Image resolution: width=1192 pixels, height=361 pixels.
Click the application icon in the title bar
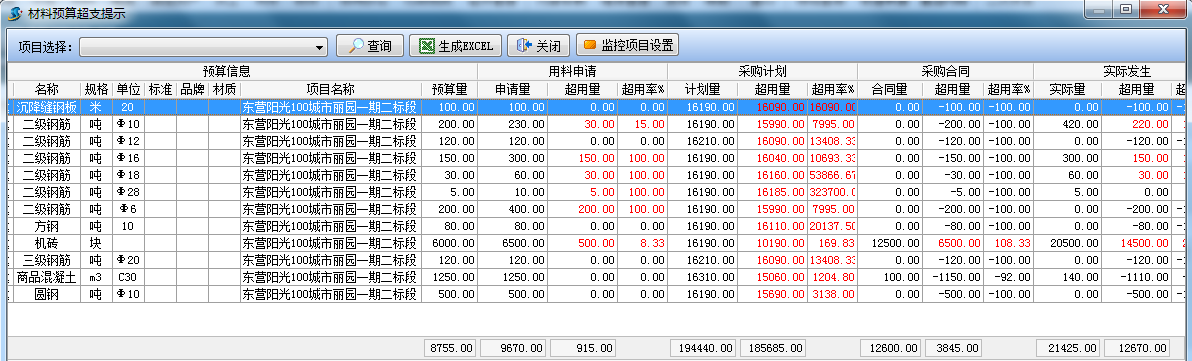coord(15,13)
